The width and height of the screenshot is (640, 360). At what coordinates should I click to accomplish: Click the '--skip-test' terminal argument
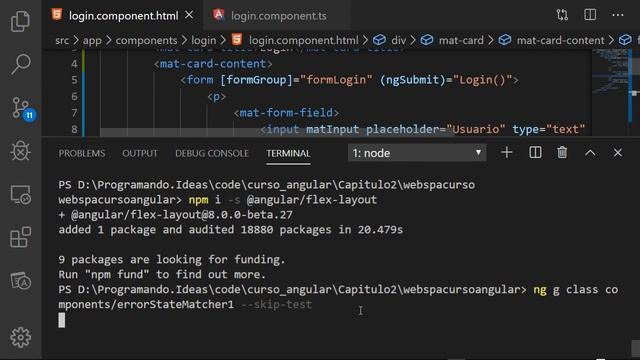click(276, 304)
